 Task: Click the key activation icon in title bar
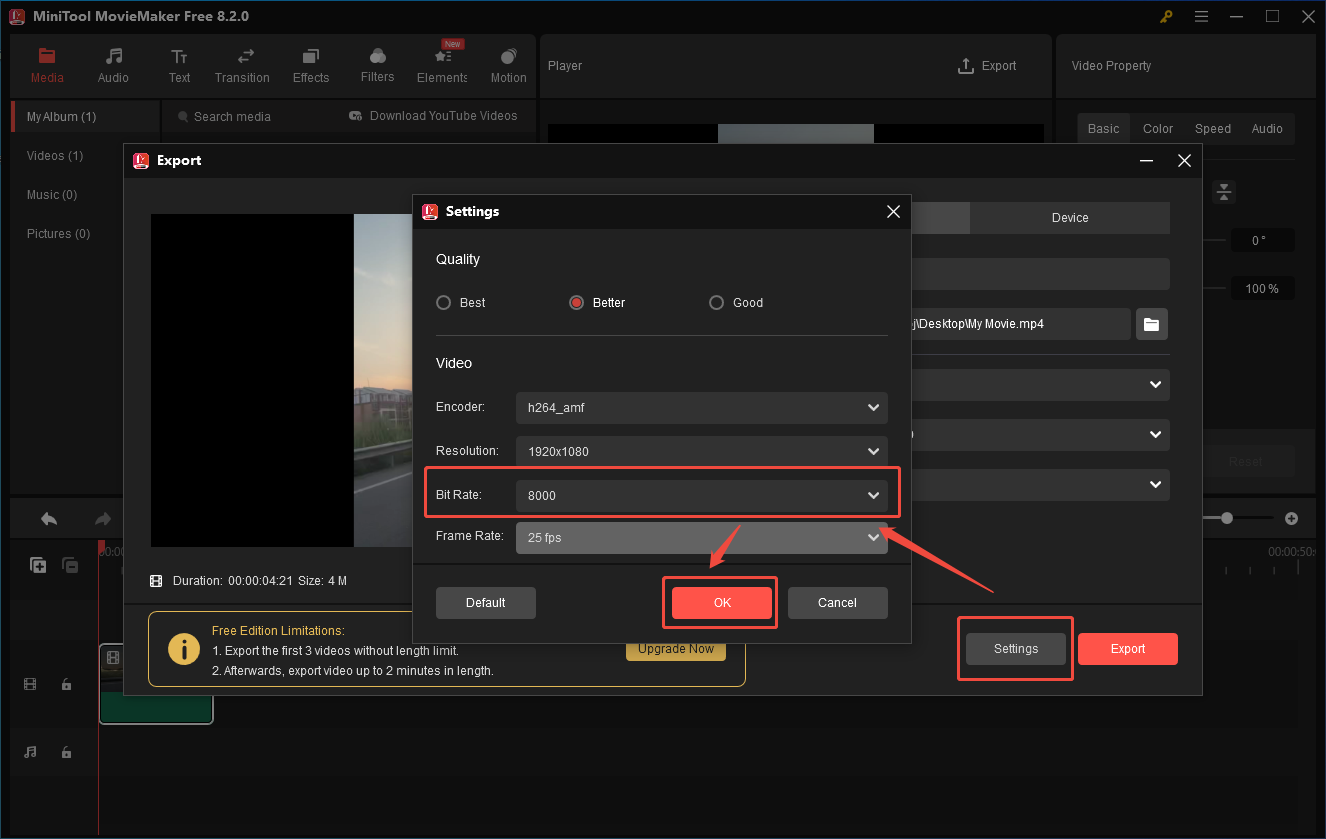tap(1167, 17)
